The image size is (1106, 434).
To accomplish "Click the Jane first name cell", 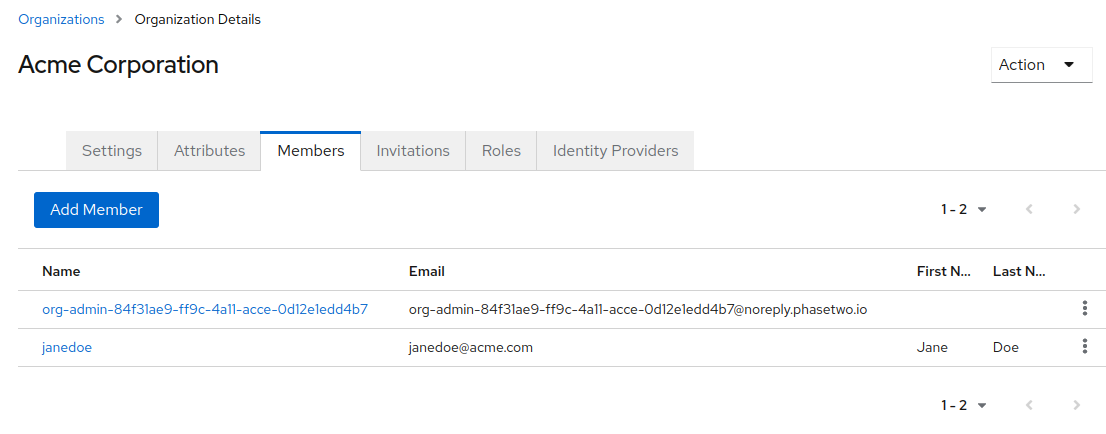I will click(x=932, y=347).
